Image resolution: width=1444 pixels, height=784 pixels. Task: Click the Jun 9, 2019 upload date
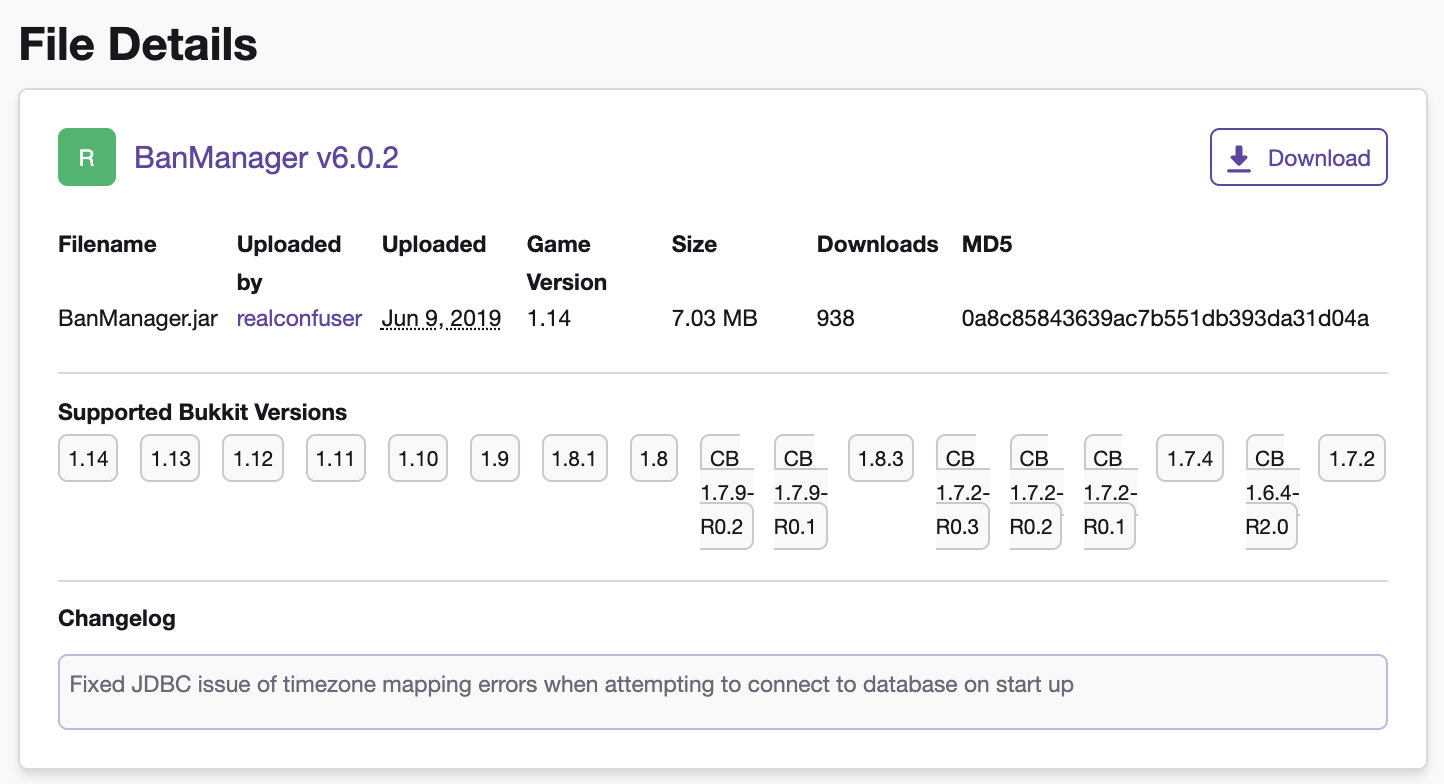point(441,319)
